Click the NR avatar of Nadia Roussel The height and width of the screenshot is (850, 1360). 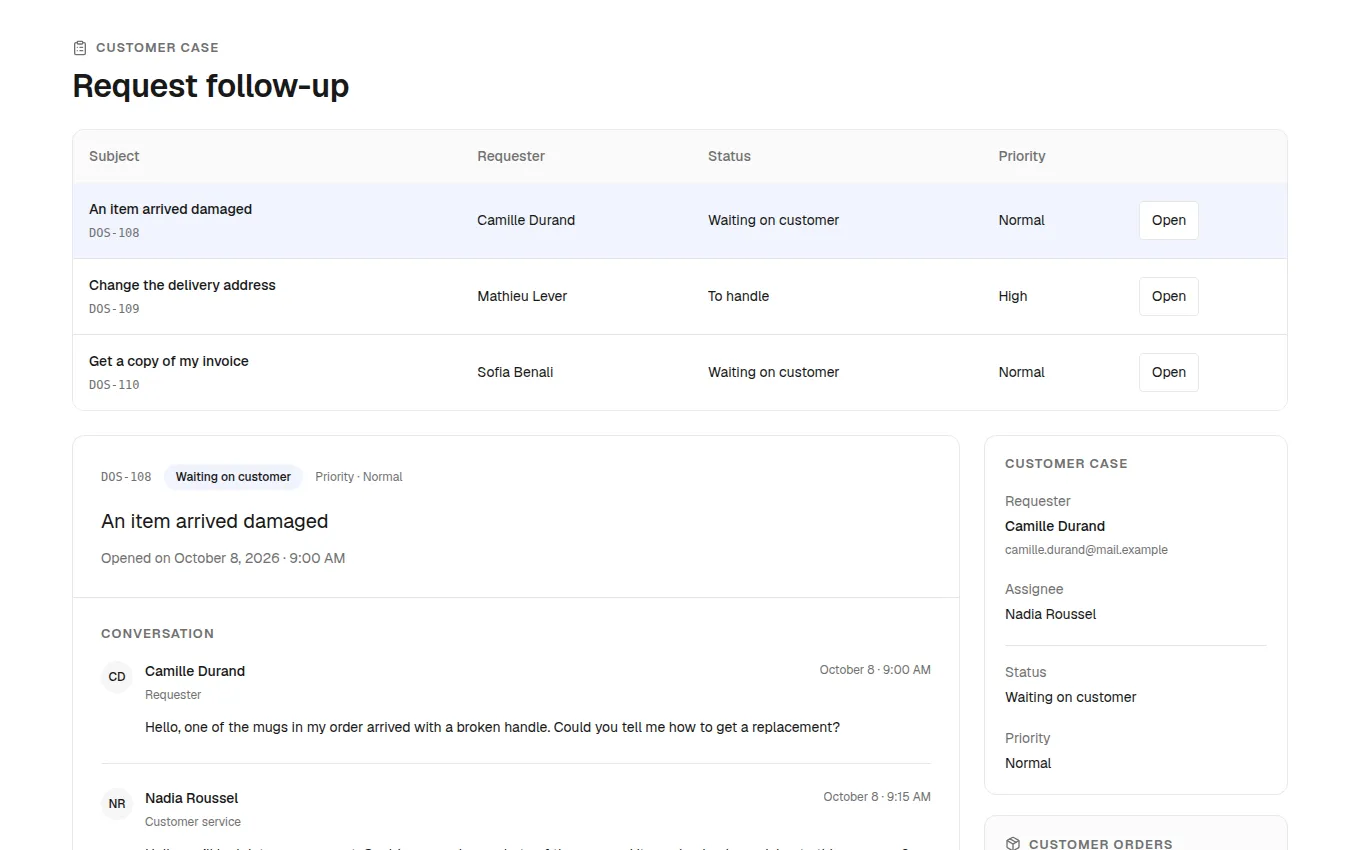click(x=117, y=804)
